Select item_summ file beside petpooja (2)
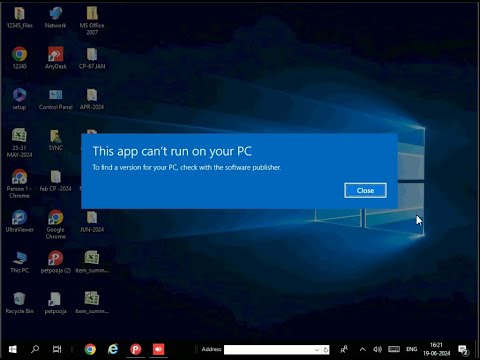Image resolution: width=480 pixels, height=360 pixels. click(92, 262)
